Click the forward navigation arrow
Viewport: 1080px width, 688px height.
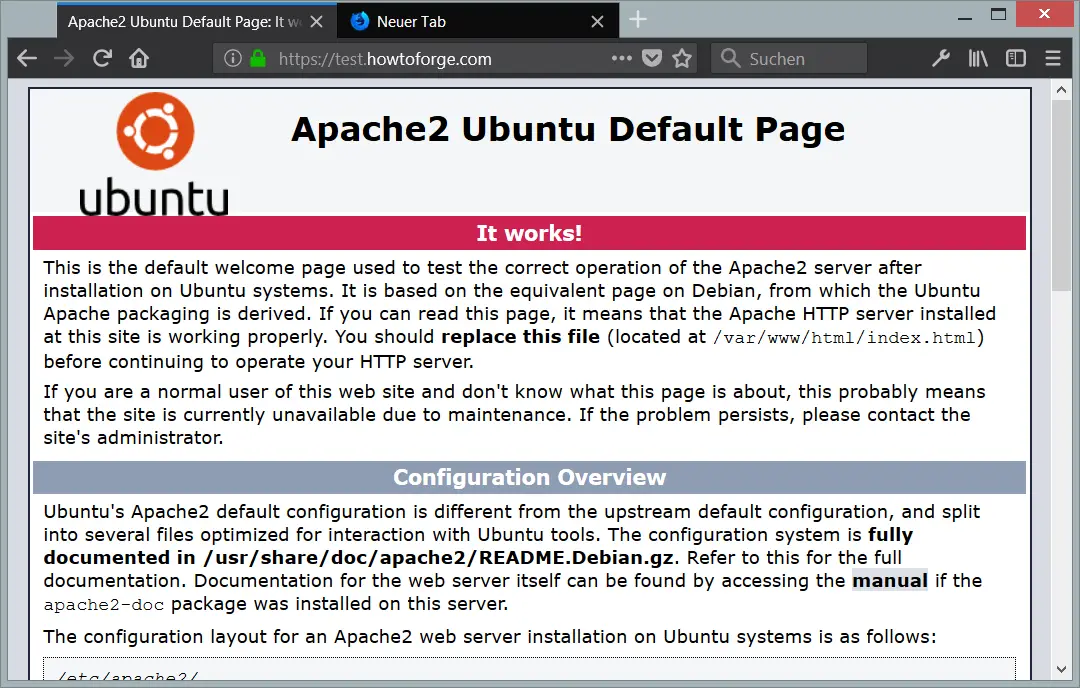(x=64, y=59)
